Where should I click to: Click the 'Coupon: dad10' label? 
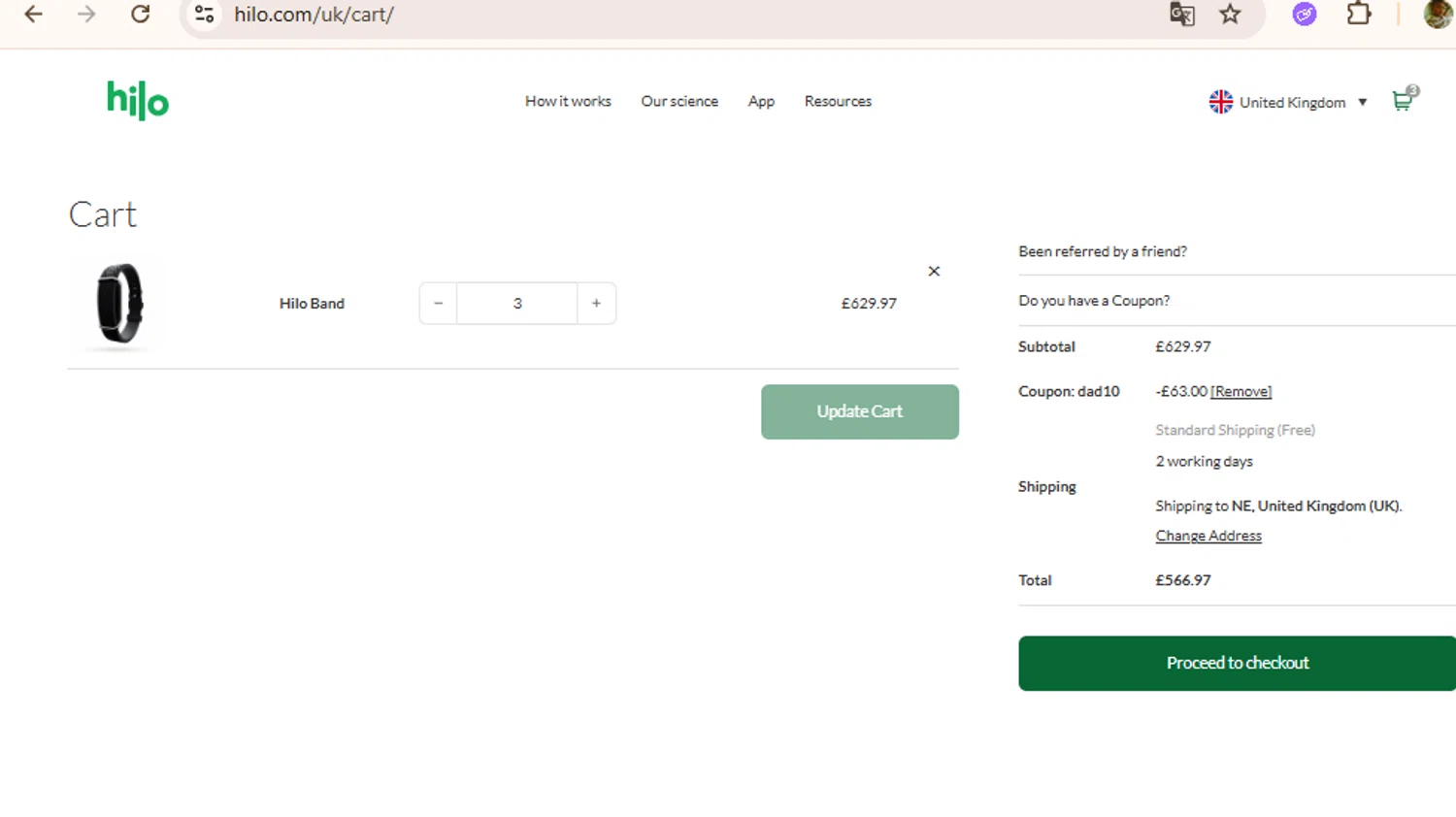[x=1069, y=391]
